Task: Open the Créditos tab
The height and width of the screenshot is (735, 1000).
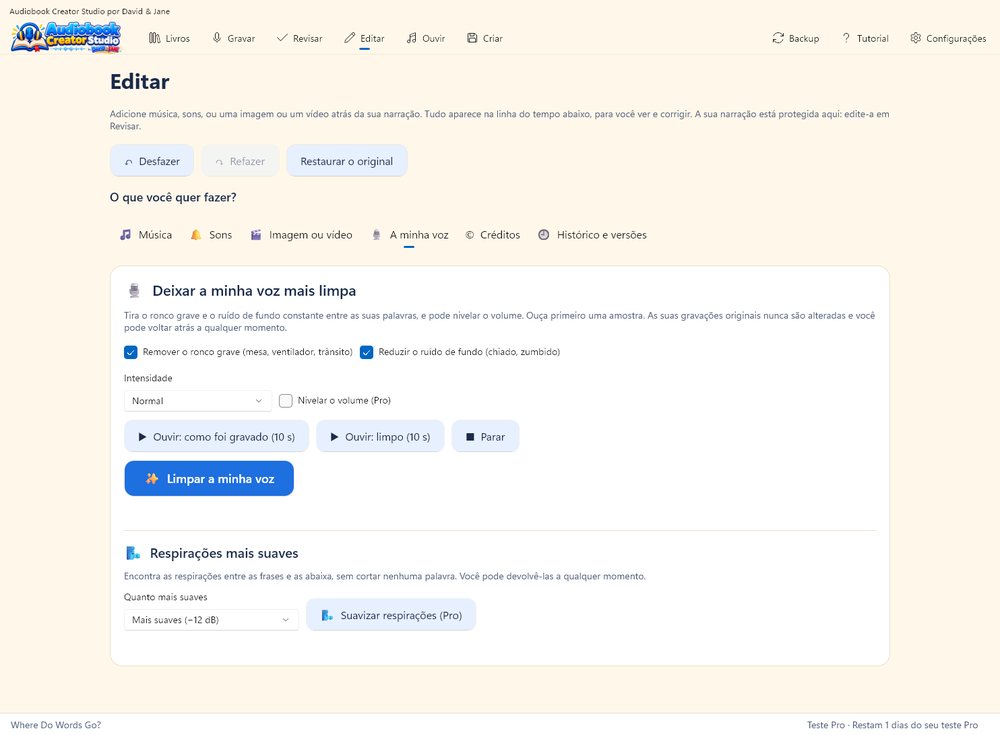Action: pos(492,235)
